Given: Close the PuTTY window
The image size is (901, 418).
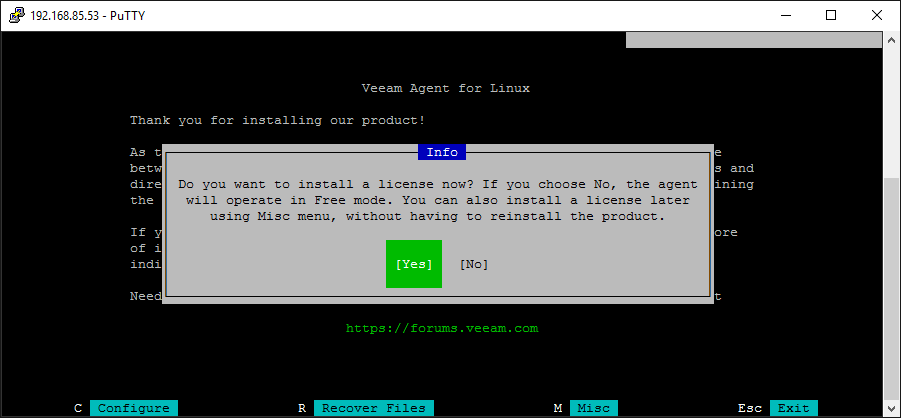Looking at the screenshot, I should coord(876,16).
